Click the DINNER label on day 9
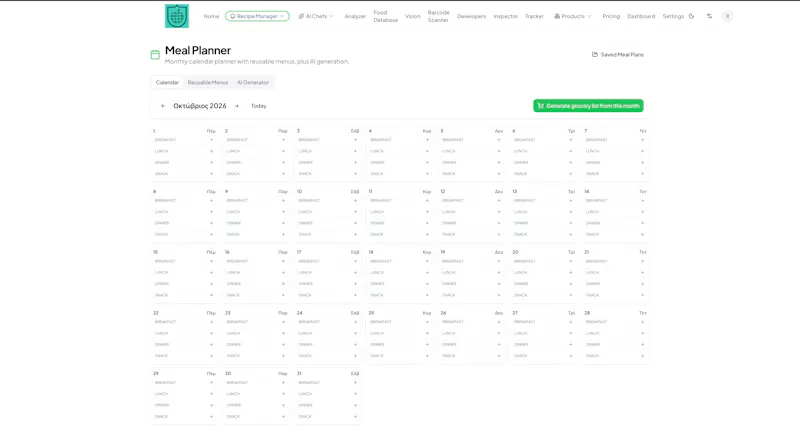 click(x=234, y=223)
